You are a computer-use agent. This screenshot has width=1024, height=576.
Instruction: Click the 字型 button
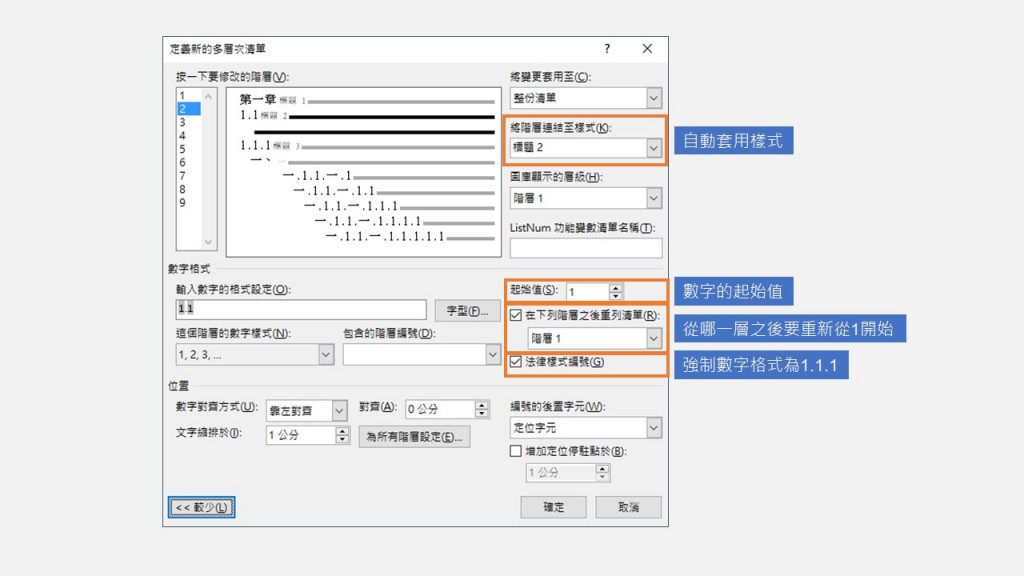[x=468, y=311]
